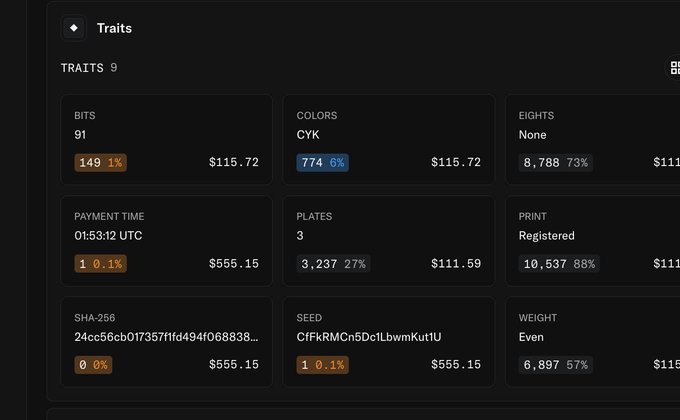Open the Weight Even trait card
Screen dimensions: 680x420
(593, 342)
